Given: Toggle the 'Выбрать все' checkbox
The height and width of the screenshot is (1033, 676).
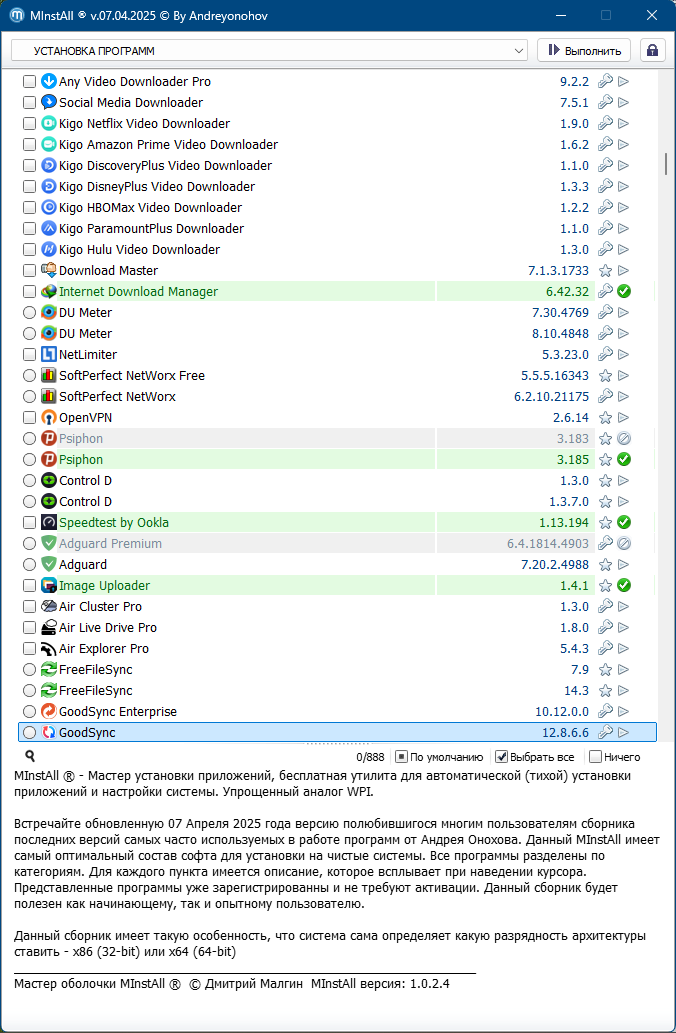Looking at the screenshot, I should [501, 757].
